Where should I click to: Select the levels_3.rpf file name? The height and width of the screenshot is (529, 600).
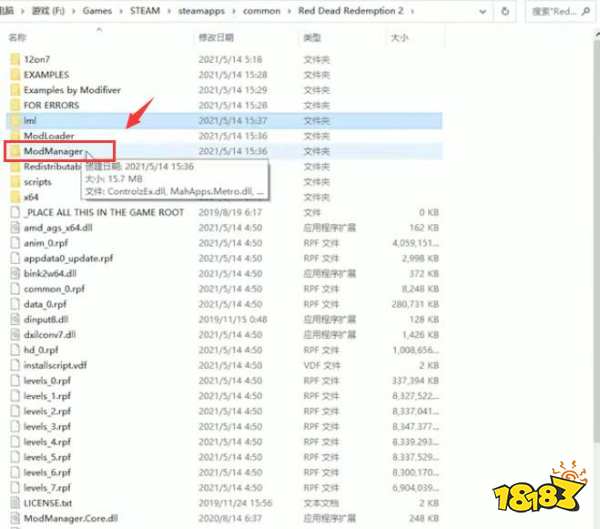(47, 426)
